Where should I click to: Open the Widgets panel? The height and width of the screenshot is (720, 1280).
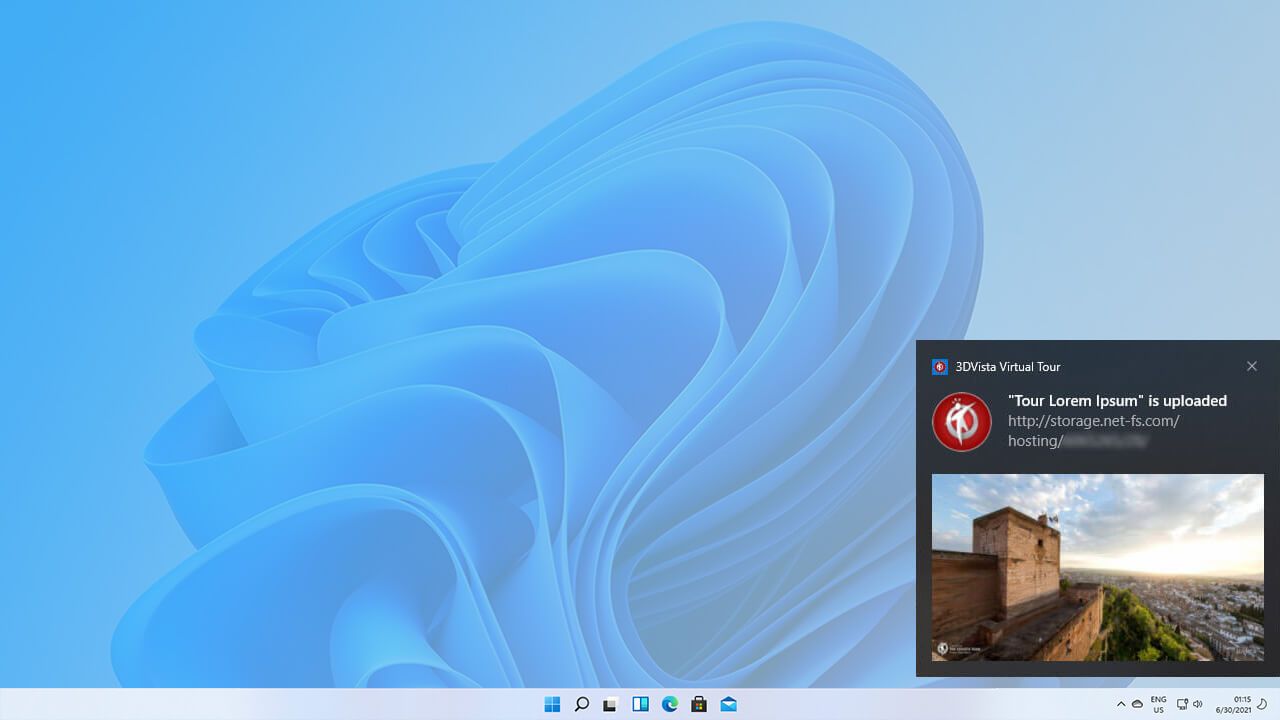pos(640,705)
